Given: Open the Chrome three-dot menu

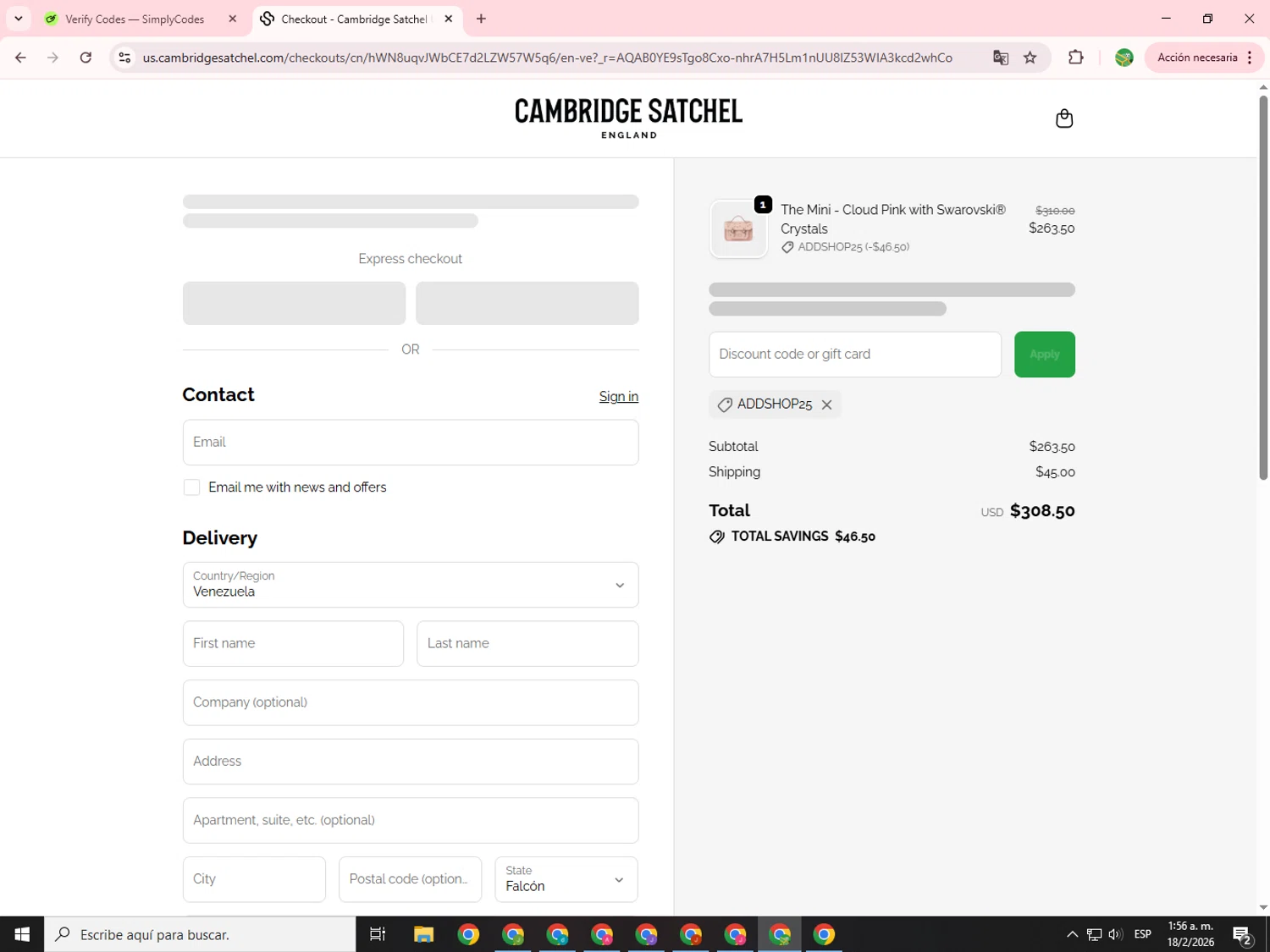Looking at the screenshot, I should [1250, 58].
